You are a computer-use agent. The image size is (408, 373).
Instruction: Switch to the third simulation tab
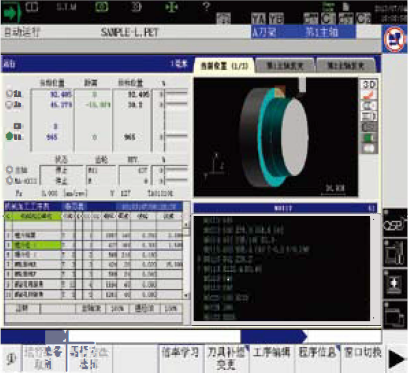(345, 66)
